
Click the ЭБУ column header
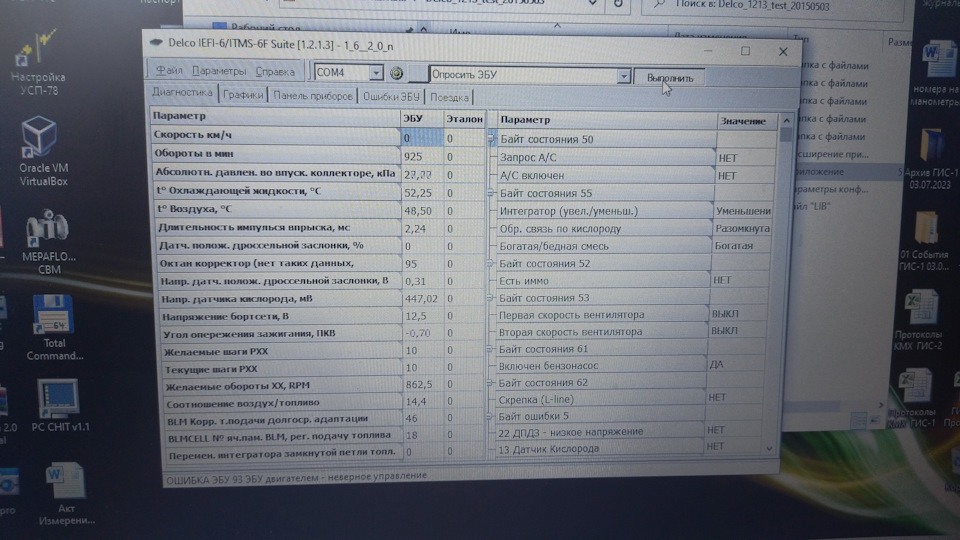click(x=421, y=118)
